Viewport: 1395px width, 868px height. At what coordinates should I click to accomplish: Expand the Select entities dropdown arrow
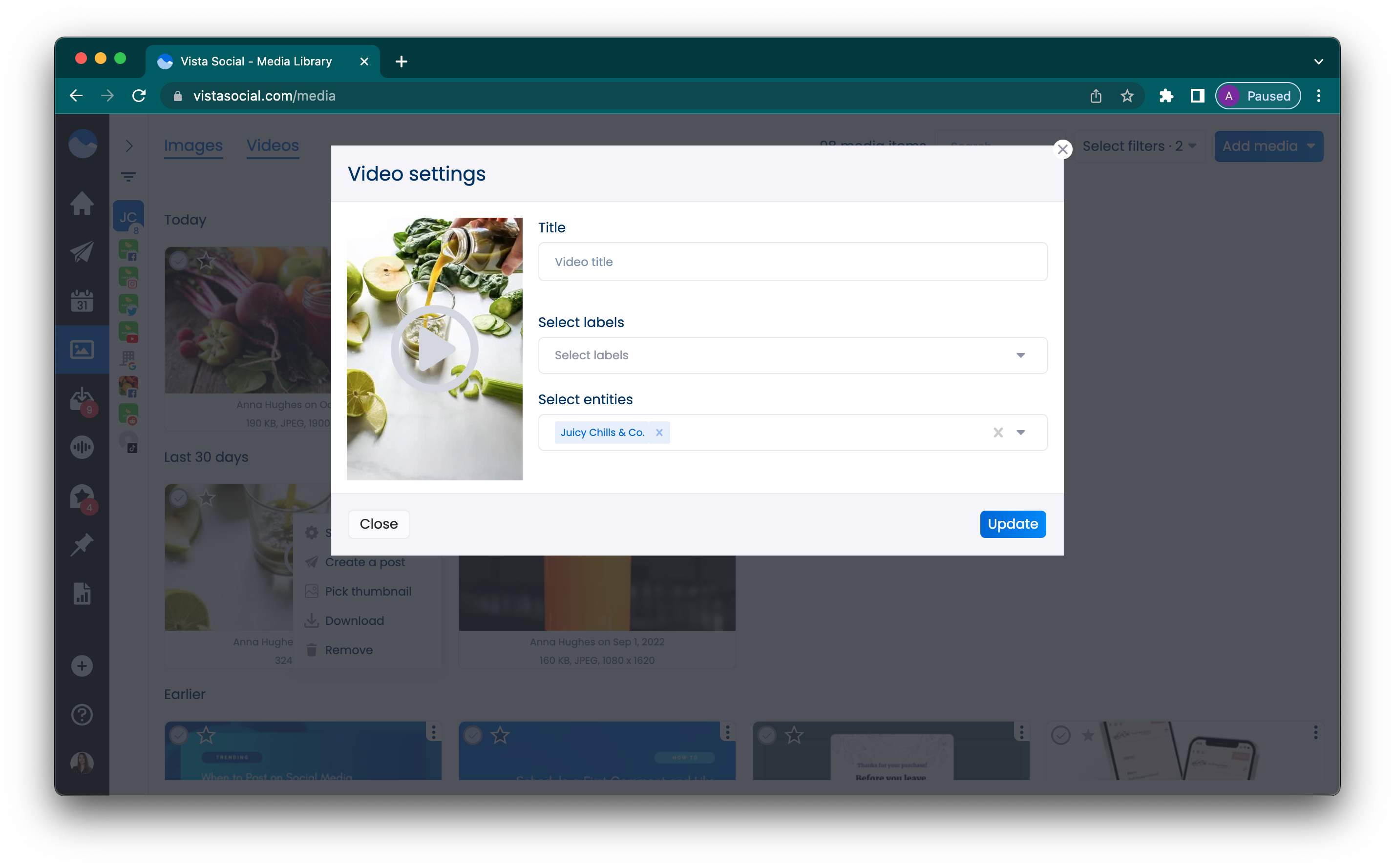point(1020,432)
